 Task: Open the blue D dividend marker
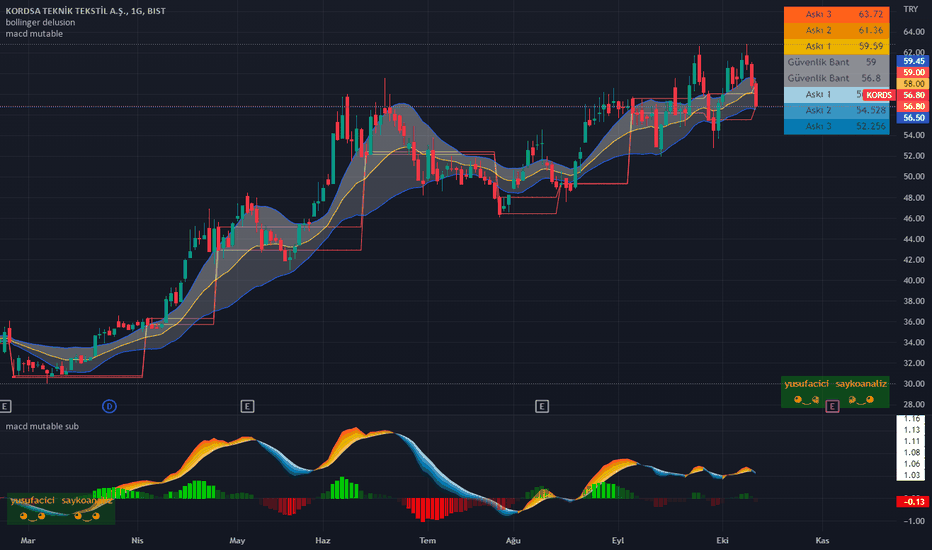(109, 406)
